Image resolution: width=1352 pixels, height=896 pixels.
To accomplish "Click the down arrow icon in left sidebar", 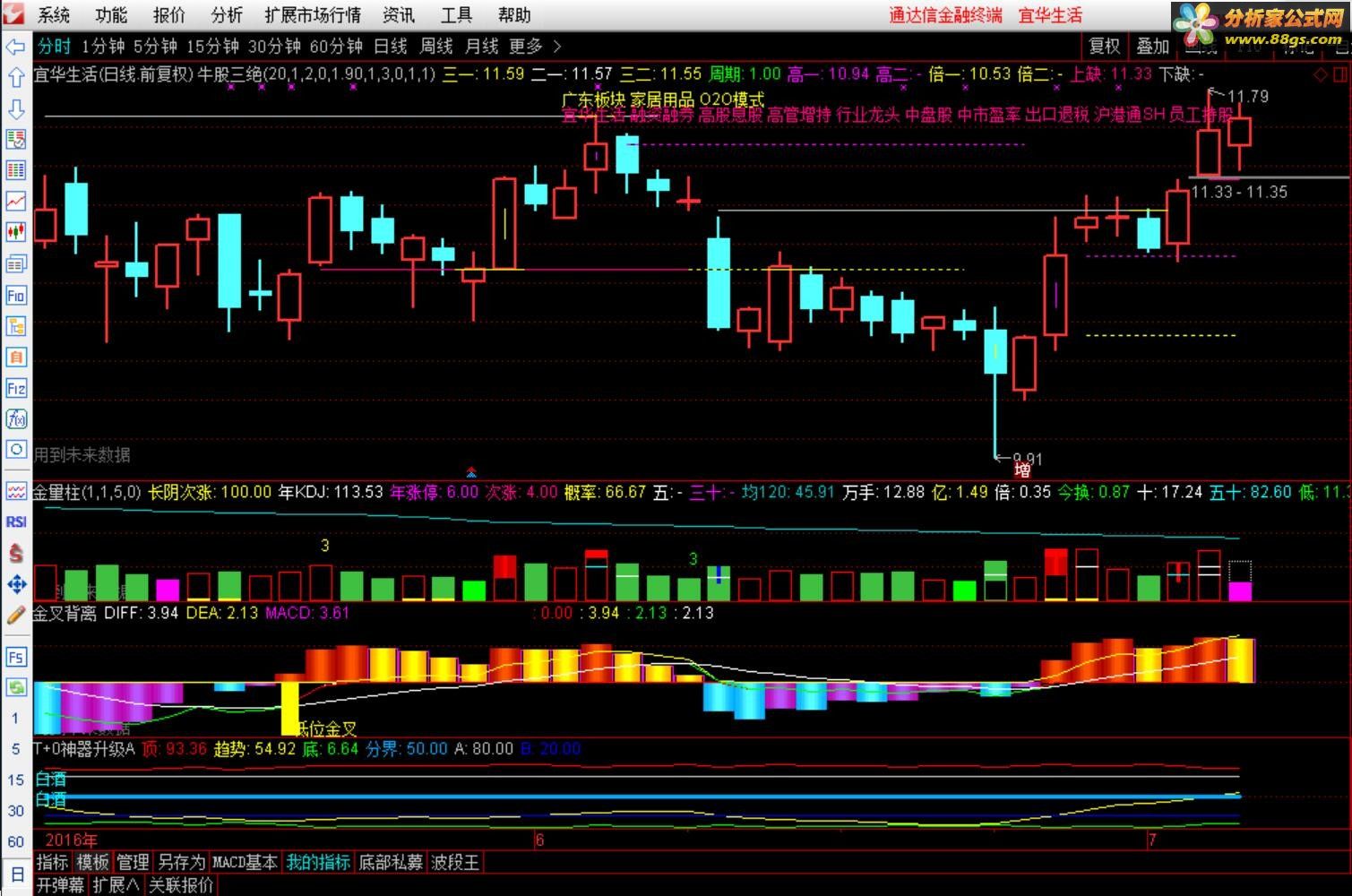I will [15, 108].
